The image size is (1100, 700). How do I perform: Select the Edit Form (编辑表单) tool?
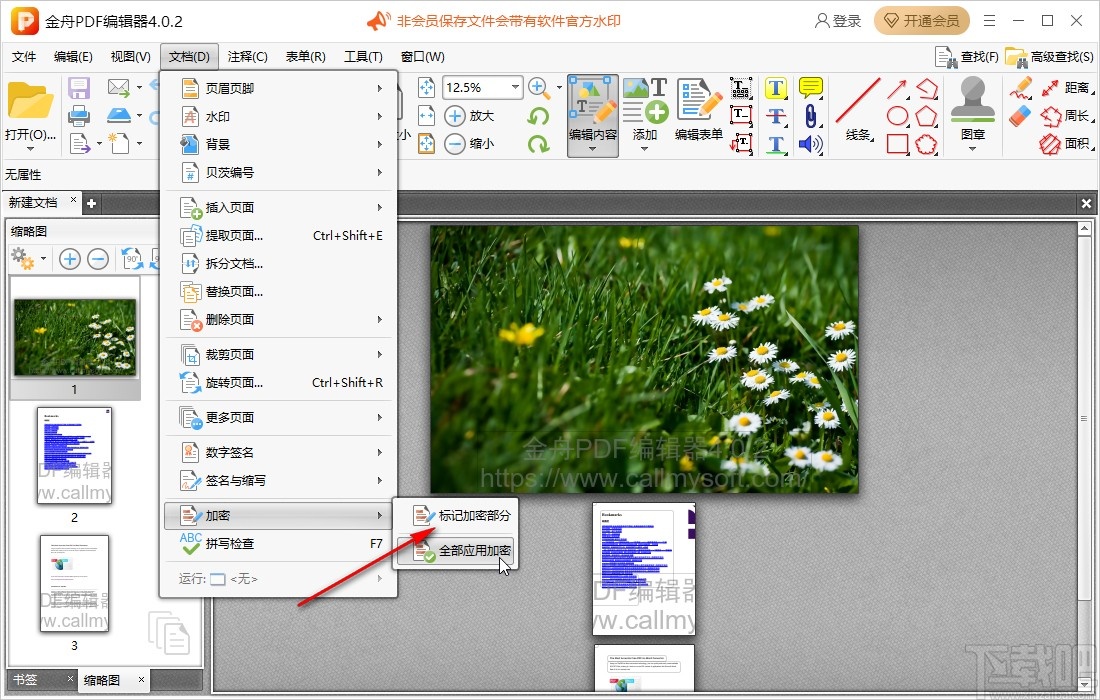click(x=699, y=109)
